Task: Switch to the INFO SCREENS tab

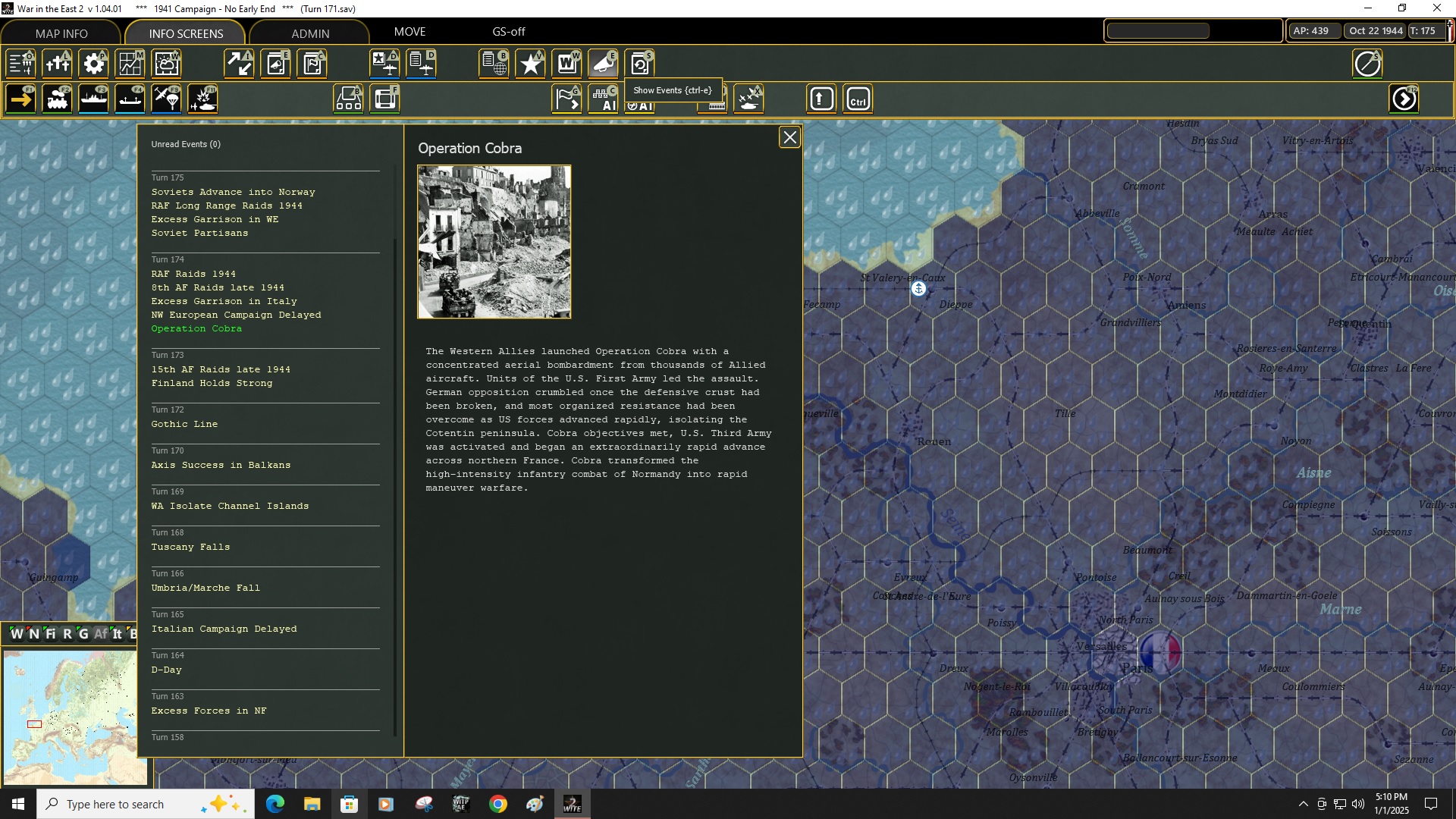Action: pos(186,33)
